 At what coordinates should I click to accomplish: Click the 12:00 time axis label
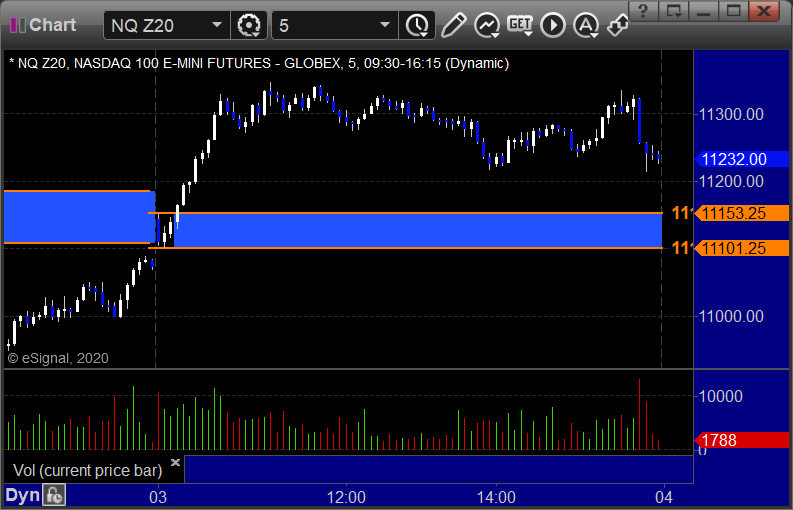coord(346,497)
